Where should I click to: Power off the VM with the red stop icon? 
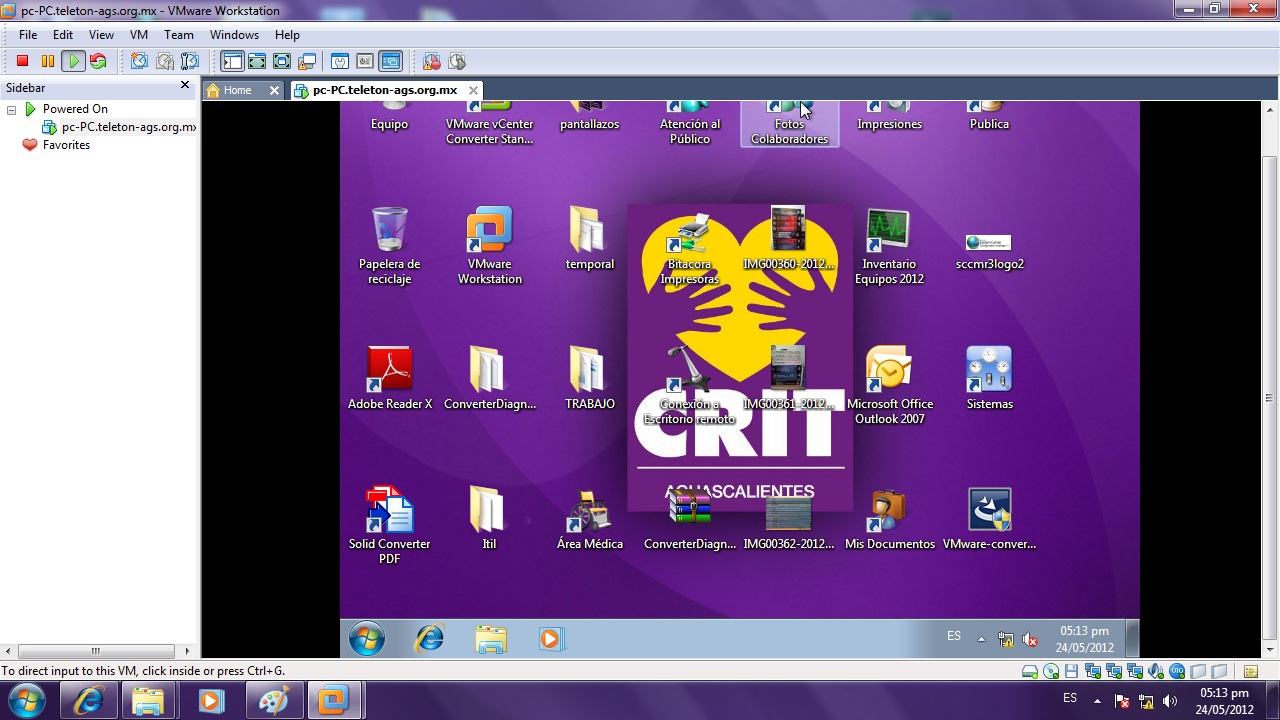pos(22,61)
